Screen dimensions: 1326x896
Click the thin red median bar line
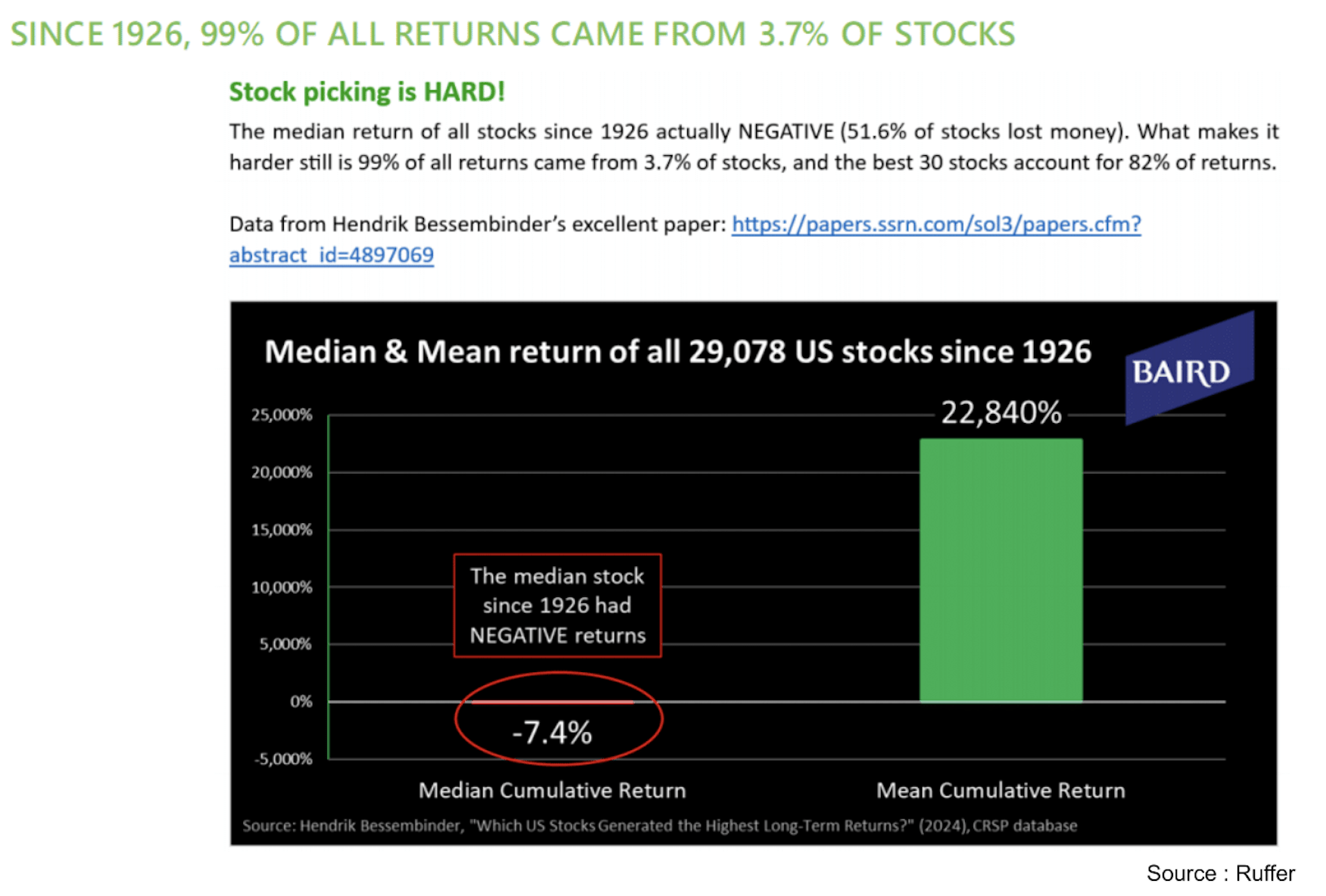pos(552,702)
